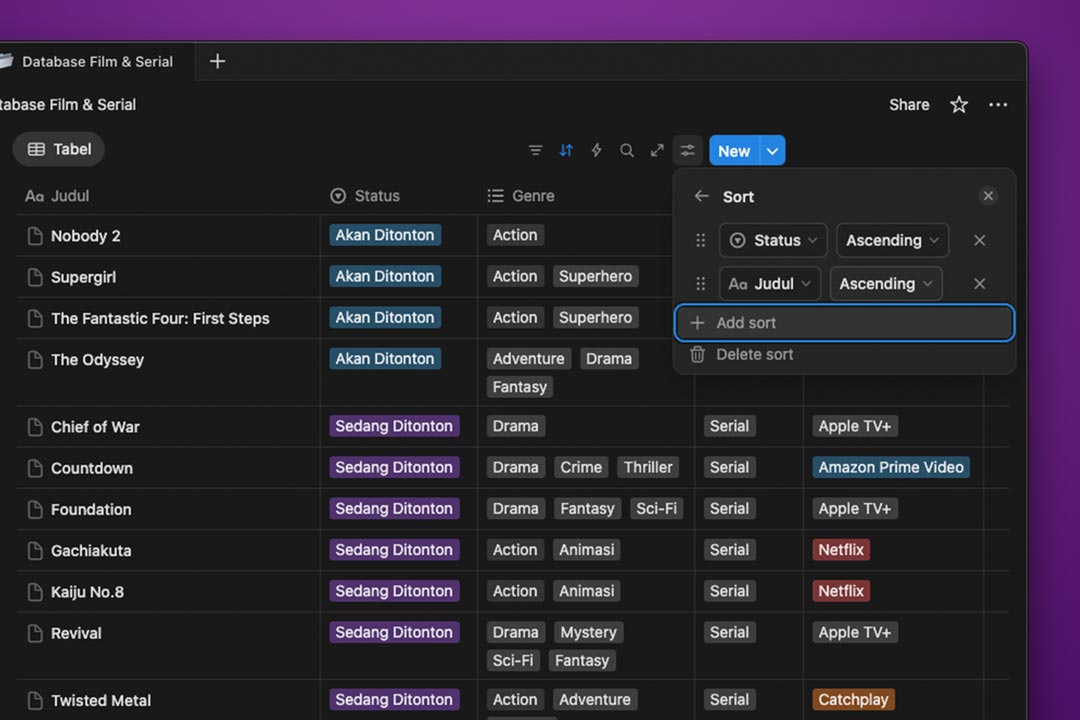Grab the Status sort drag handle
This screenshot has width=1080, height=720.
coord(700,240)
